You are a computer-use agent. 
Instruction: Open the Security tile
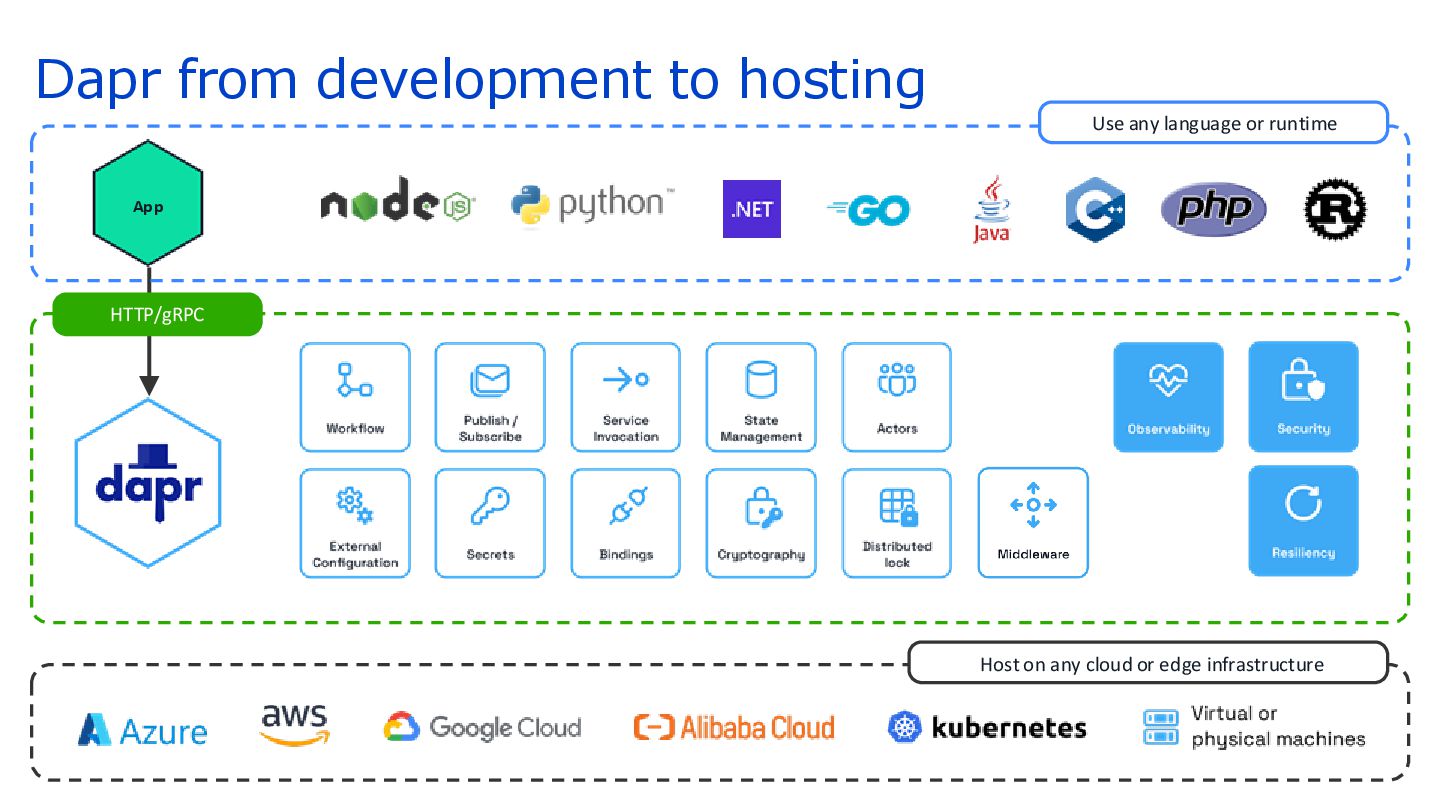coord(1304,397)
